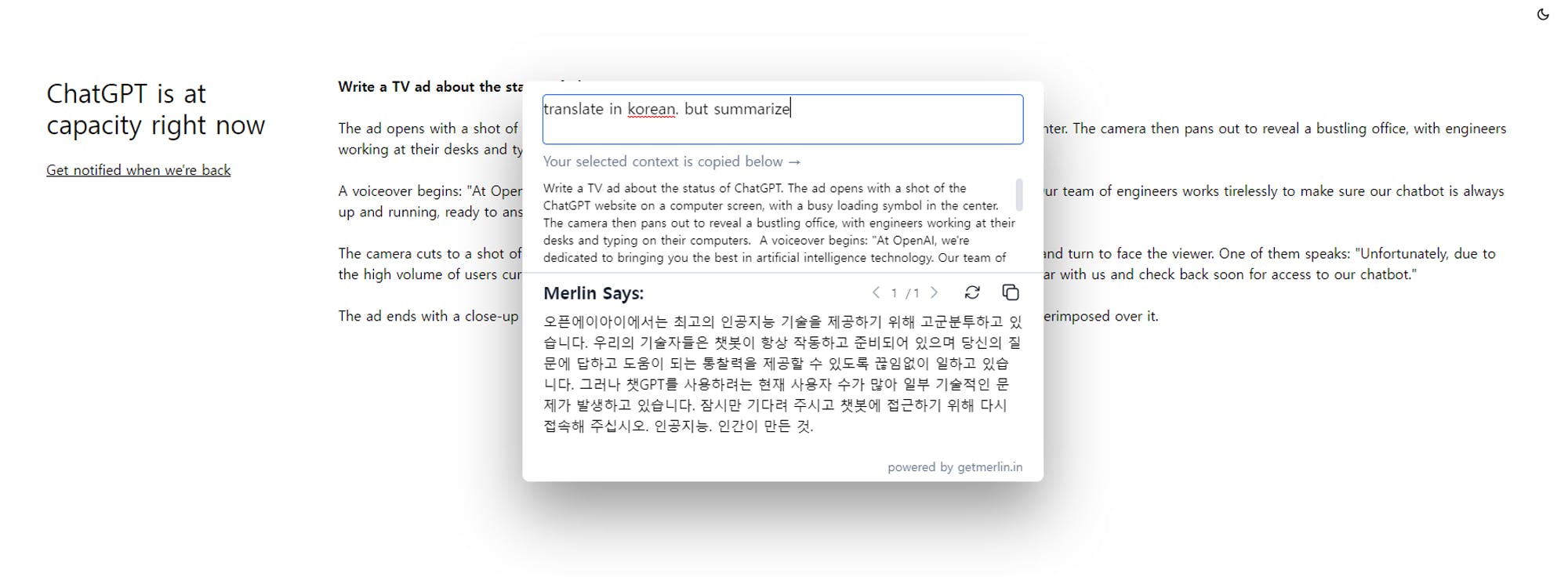This screenshot has width=1568, height=577.
Task: Go to next Merlin response arrow
Action: [x=934, y=292]
